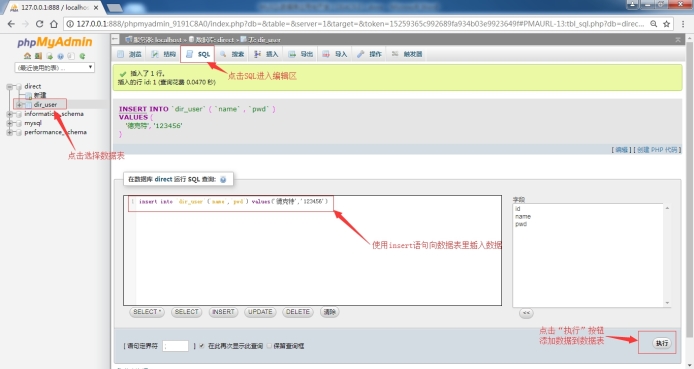Expand the performance_schema database node
Image resolution: width=694 pixels, height=369 pixels.
coord(9,132)
